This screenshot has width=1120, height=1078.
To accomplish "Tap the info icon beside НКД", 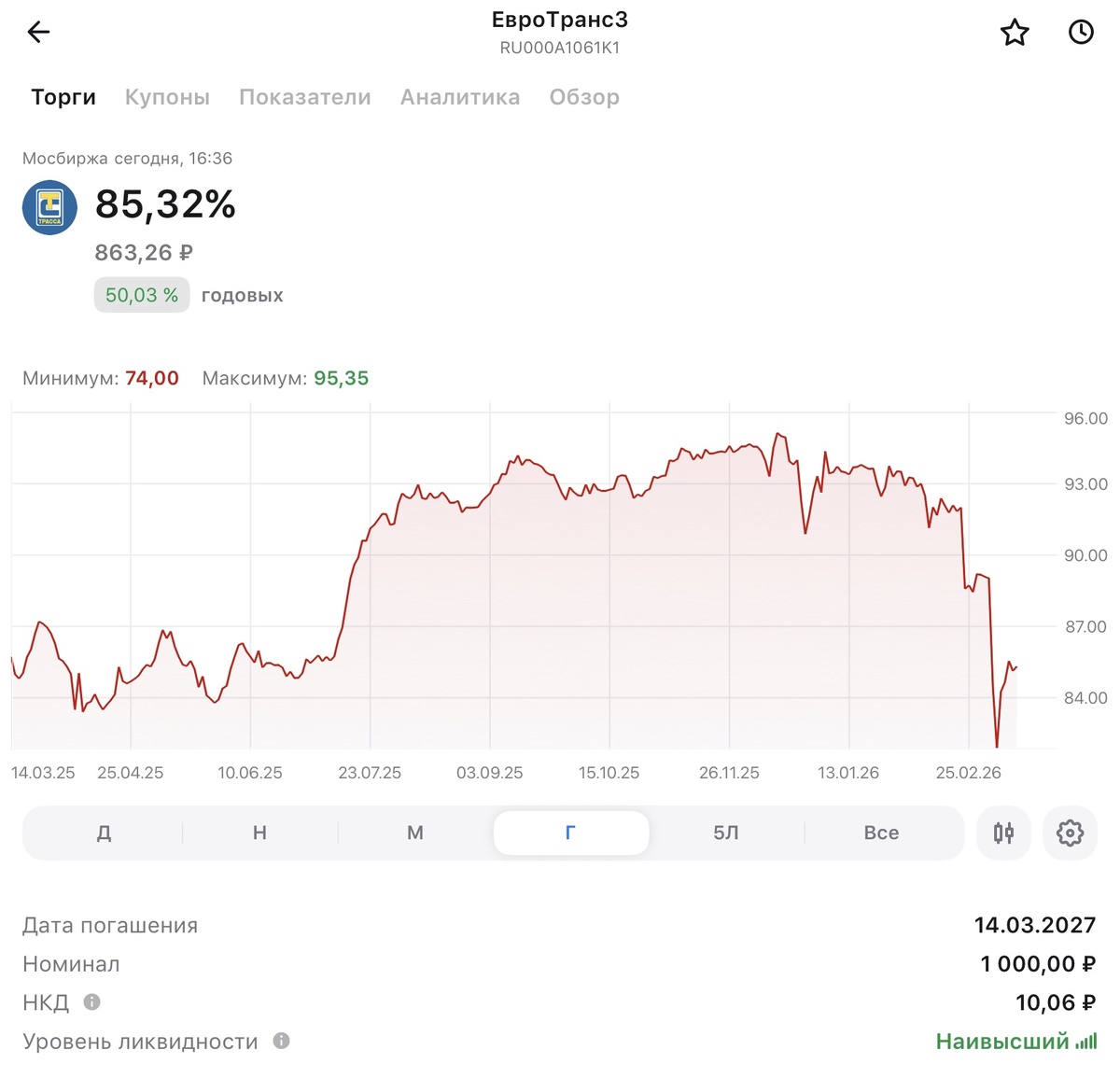I will click(91, 1001).
